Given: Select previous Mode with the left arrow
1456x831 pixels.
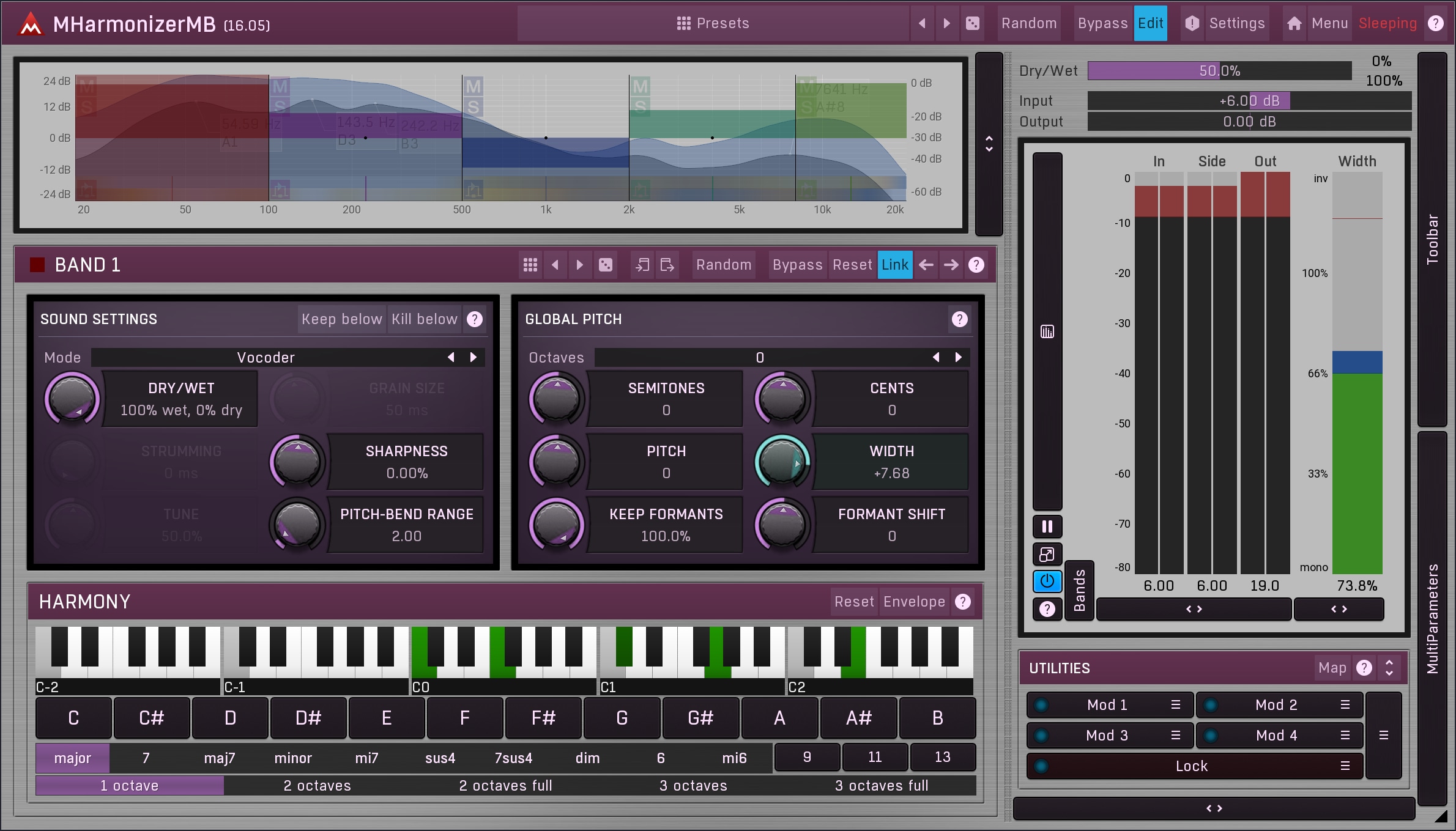Looking at the screenshot, I should tap(451, 357).
